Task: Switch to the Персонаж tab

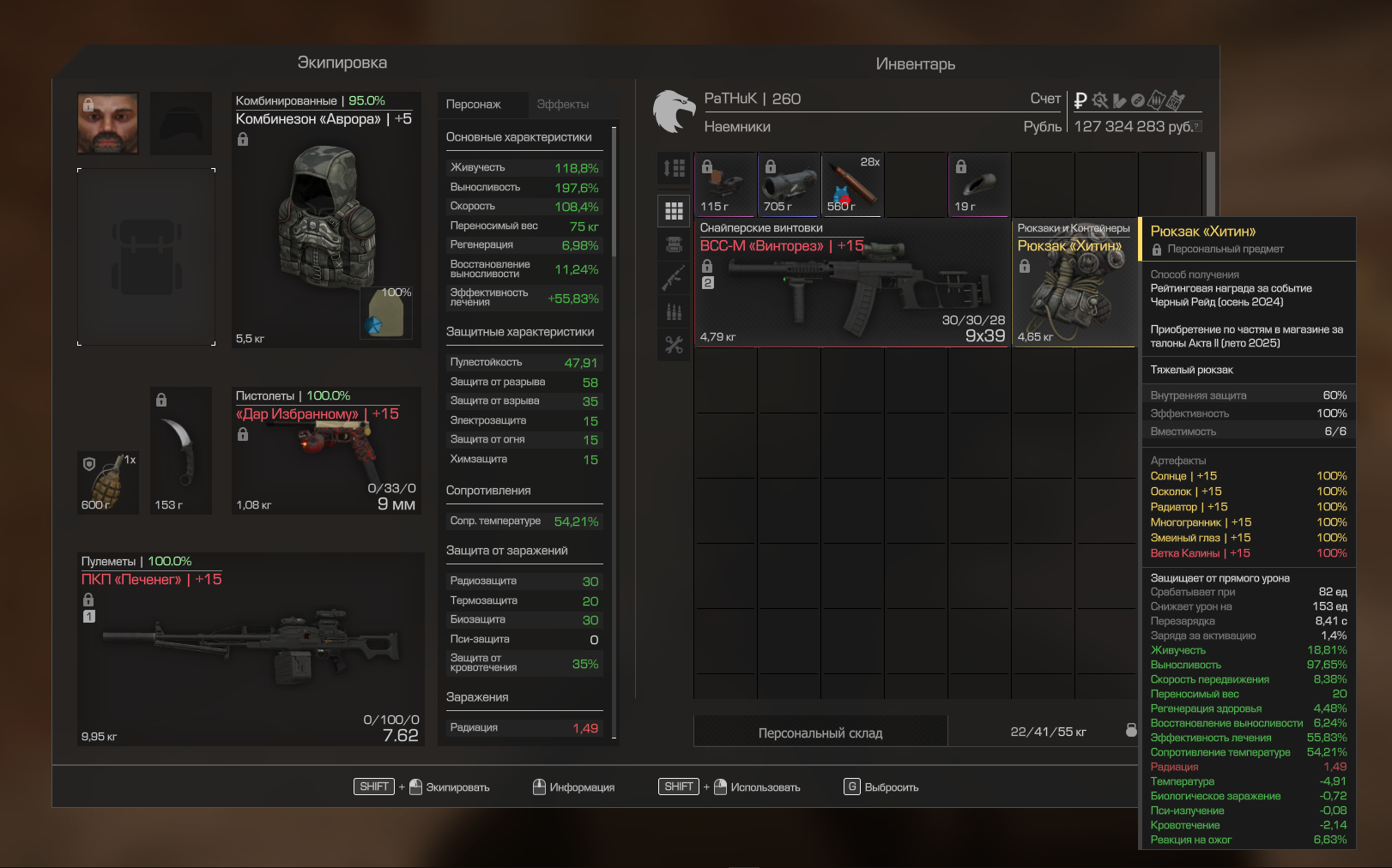Action: pyautogui.click(x=474, y=104)
